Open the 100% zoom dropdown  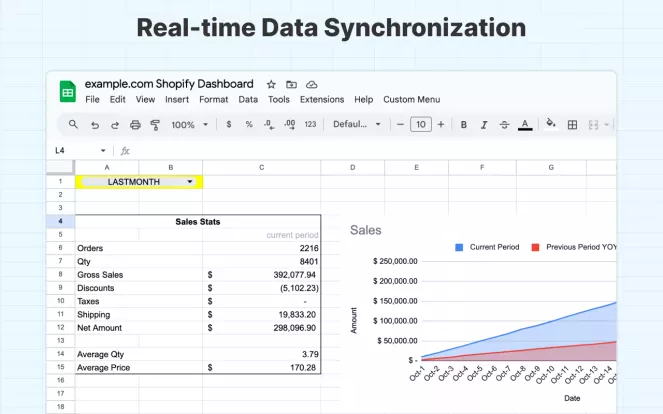tap(189, 125)
